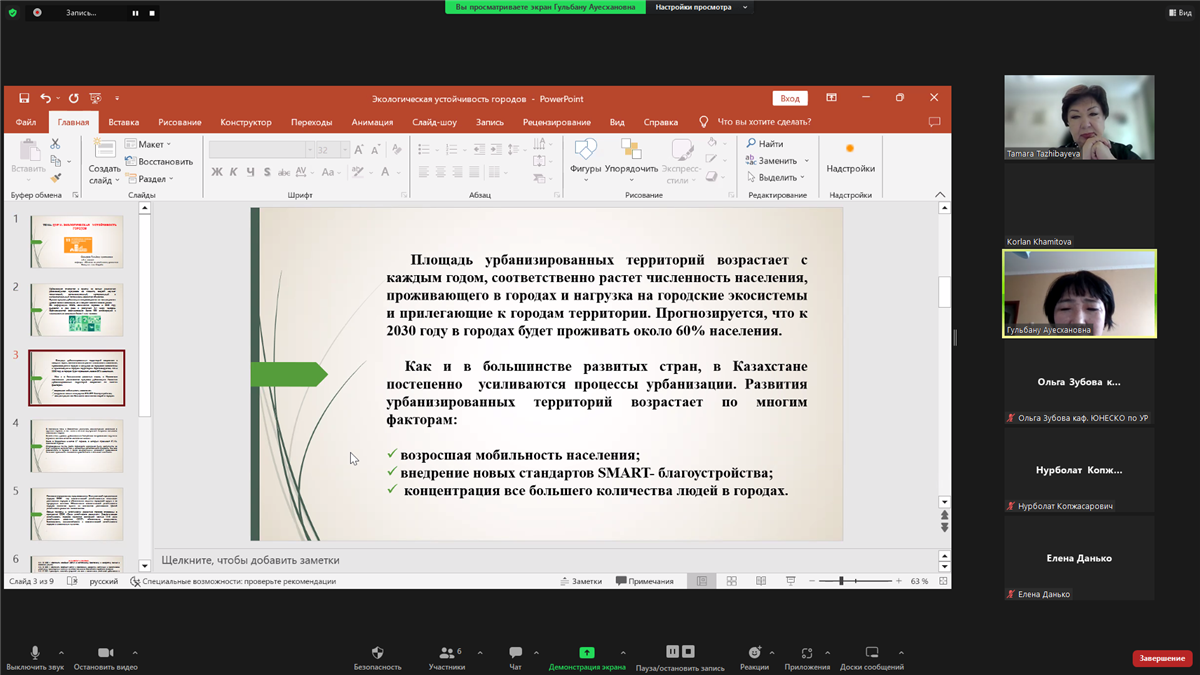The width and height of the screenshot is (1200, 675).
Task: Click the Sign in (Вход) button
Action: [x=790, y=98]
